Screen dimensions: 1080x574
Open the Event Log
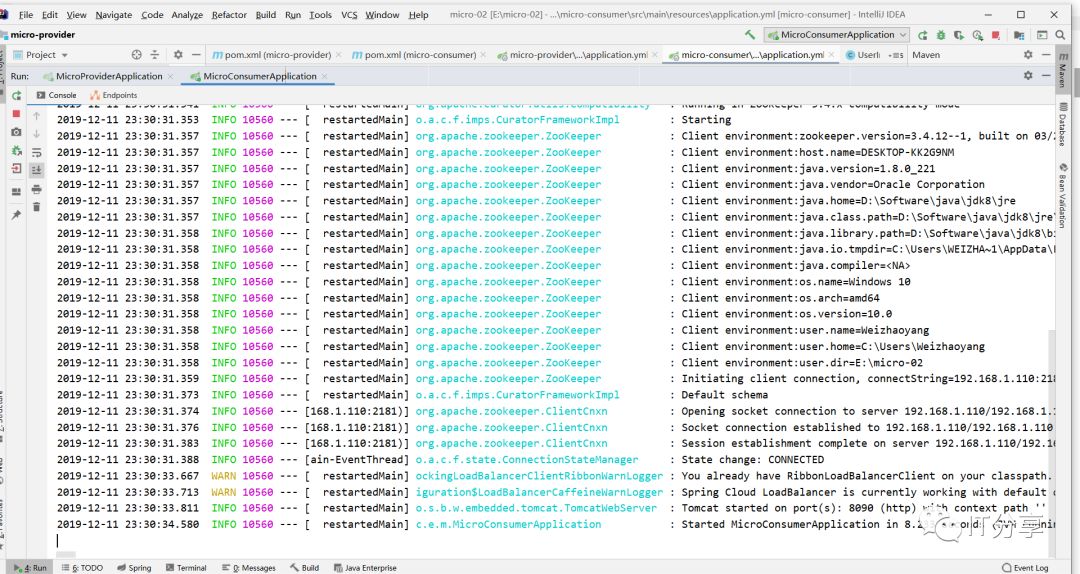coord(1026,568)
